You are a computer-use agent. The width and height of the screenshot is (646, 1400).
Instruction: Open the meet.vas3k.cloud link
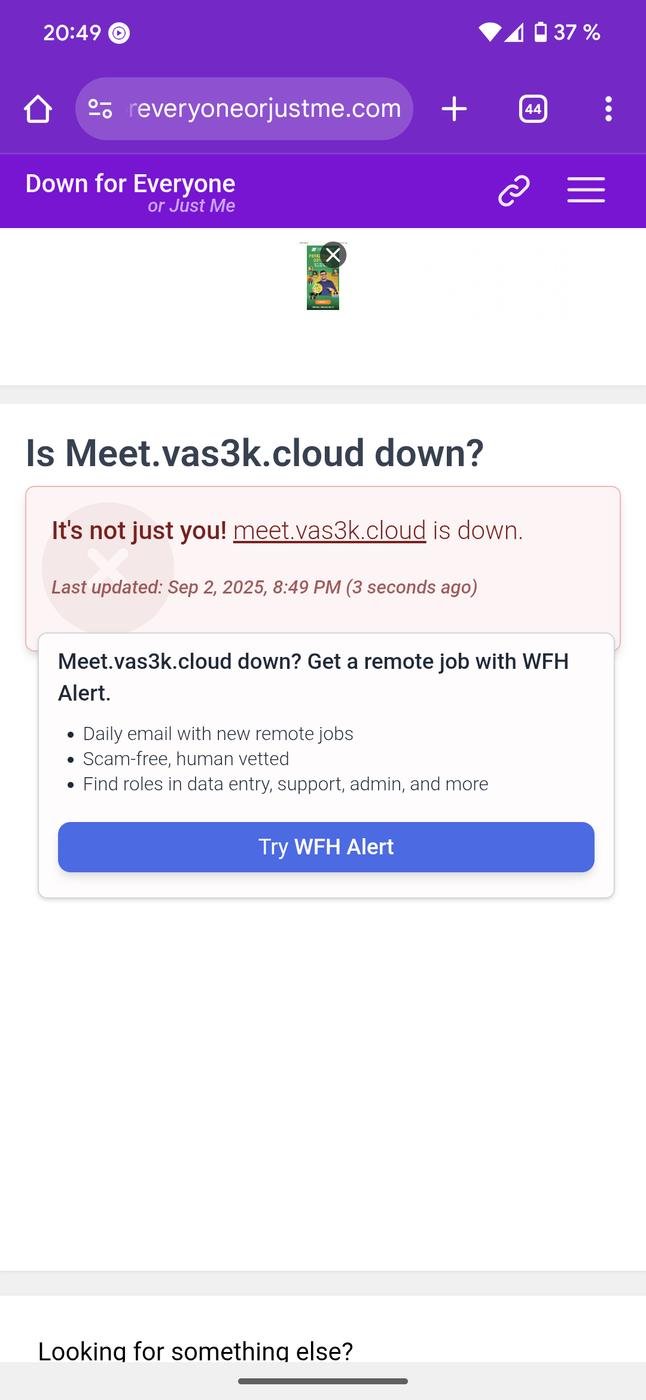pyautogui.click(x=329, y=531)
